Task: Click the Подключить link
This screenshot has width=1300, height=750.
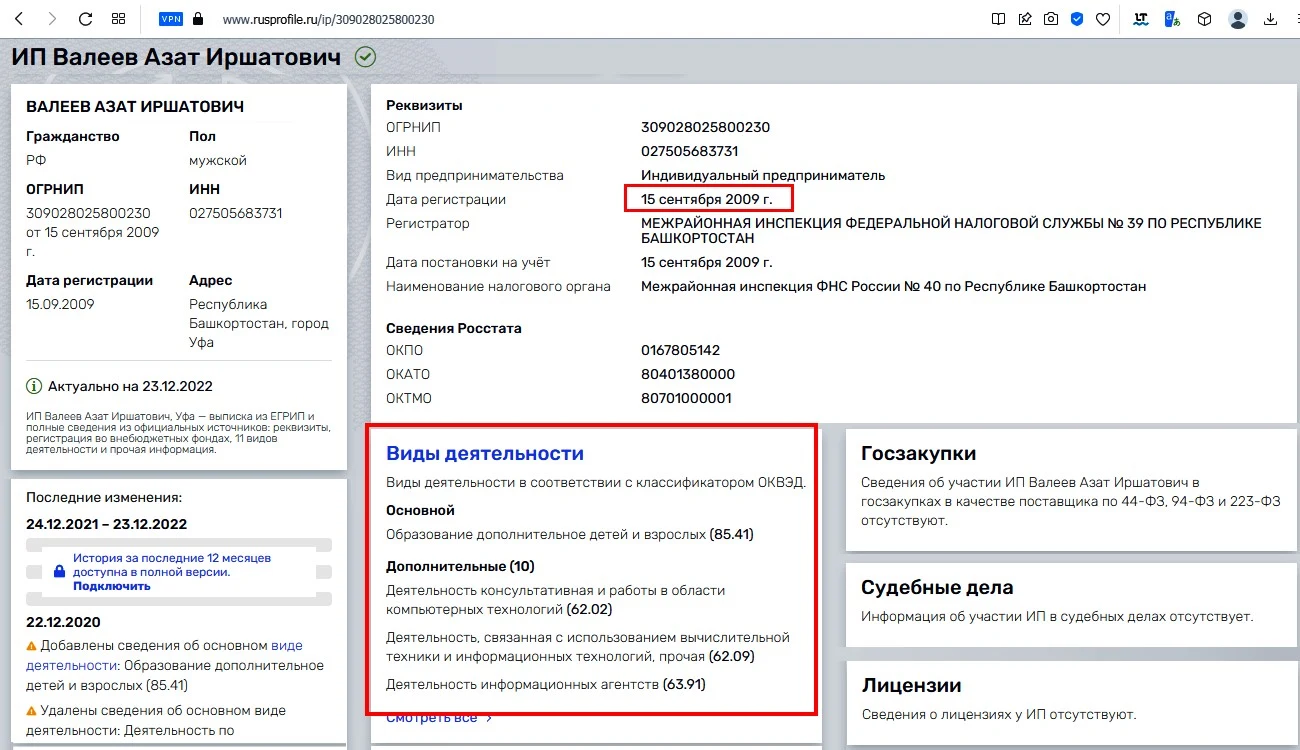Action: 112,585
